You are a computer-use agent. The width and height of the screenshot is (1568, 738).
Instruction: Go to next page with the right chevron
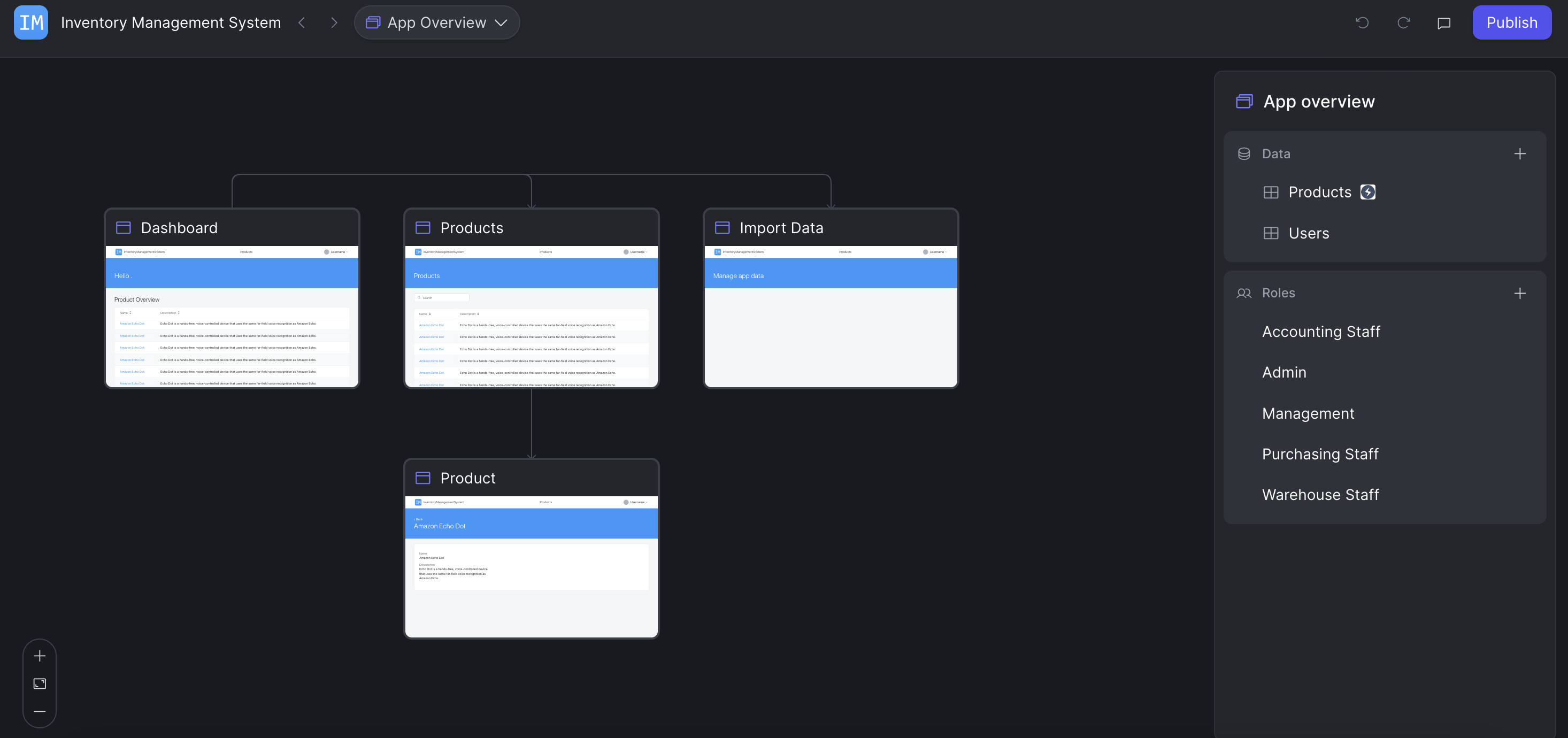click(x=334, y=22)
